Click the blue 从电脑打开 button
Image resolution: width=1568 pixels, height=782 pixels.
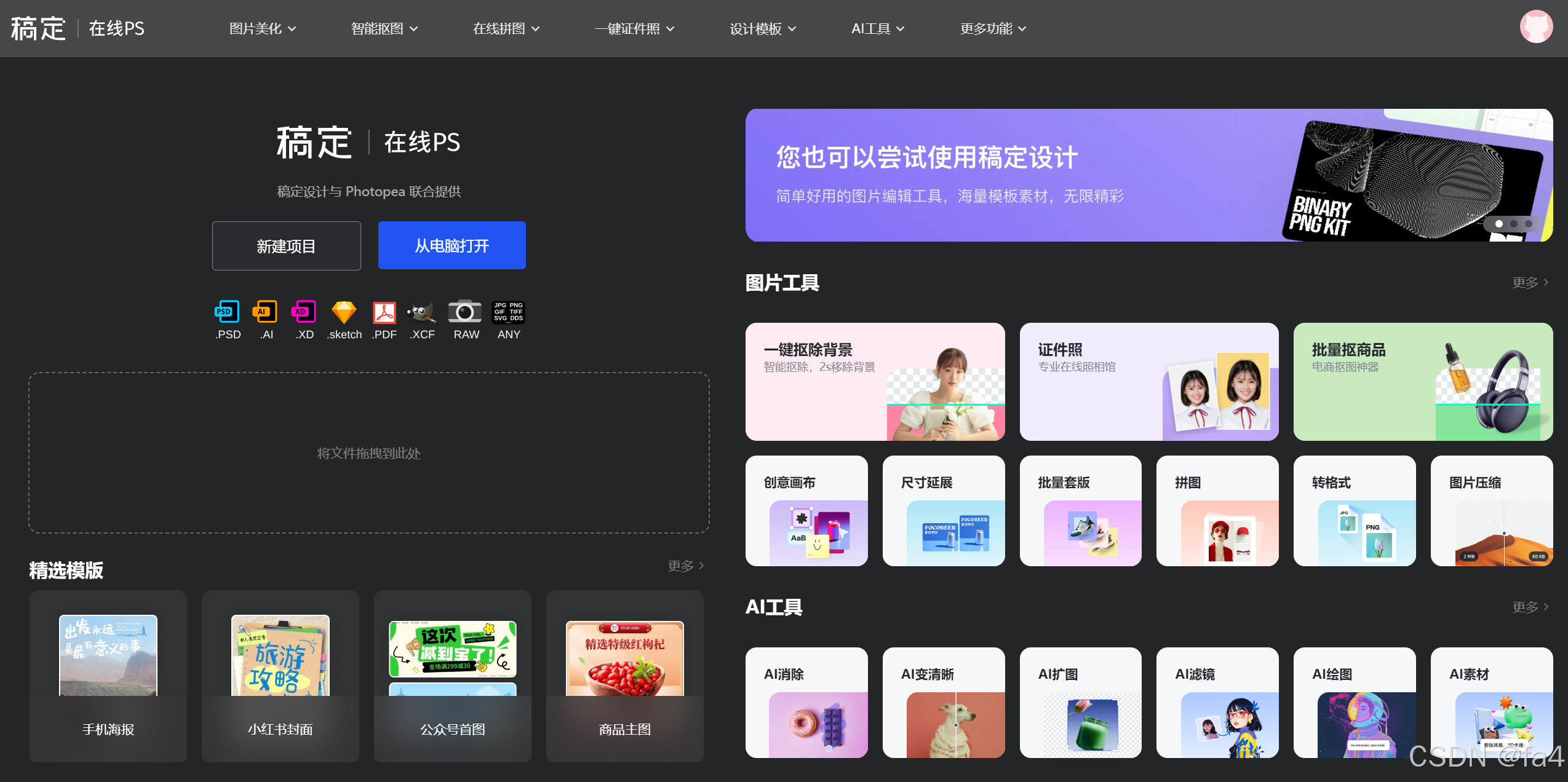click(452, 245)
